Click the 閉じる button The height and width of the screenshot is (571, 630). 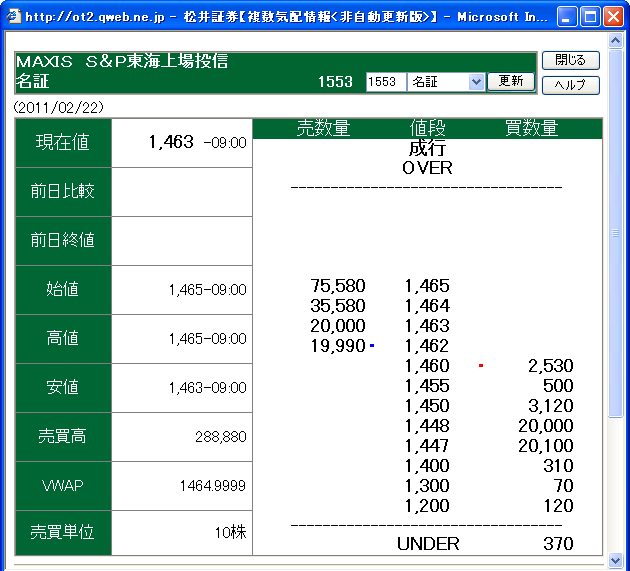click(x=570, y=61)
